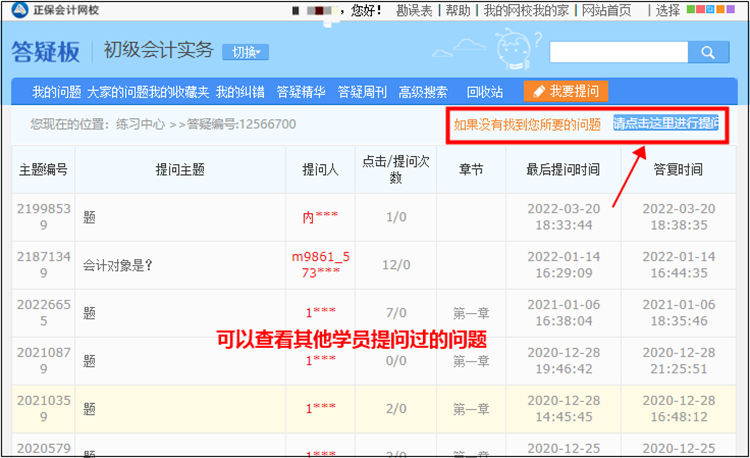Image resolution: width=750 pixels, height=458 pixels.
Task: Click the pencil icon on 我要提问
Action: point(539,91)
